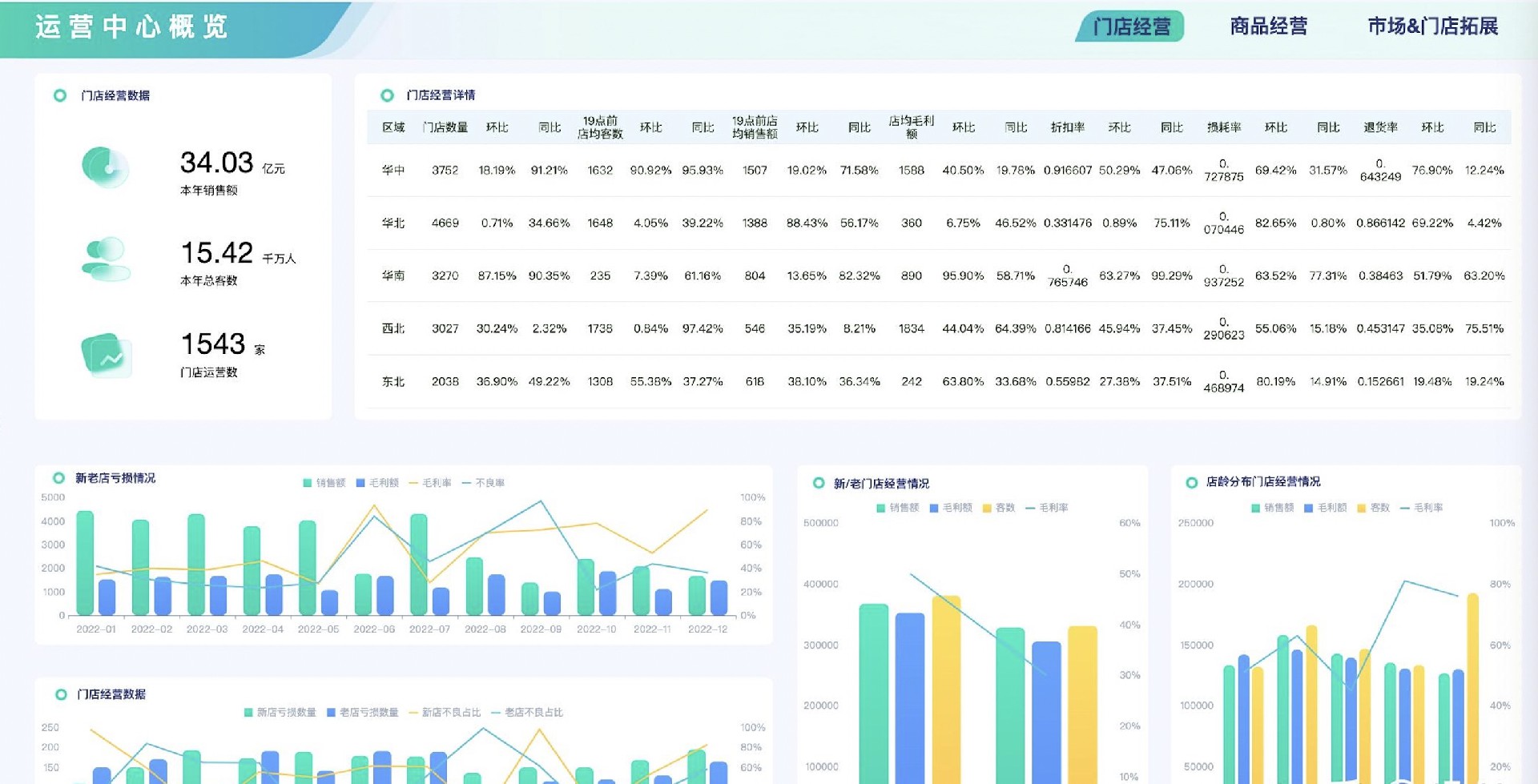Click the 2022-12 axis label

(x=707, y=629)
